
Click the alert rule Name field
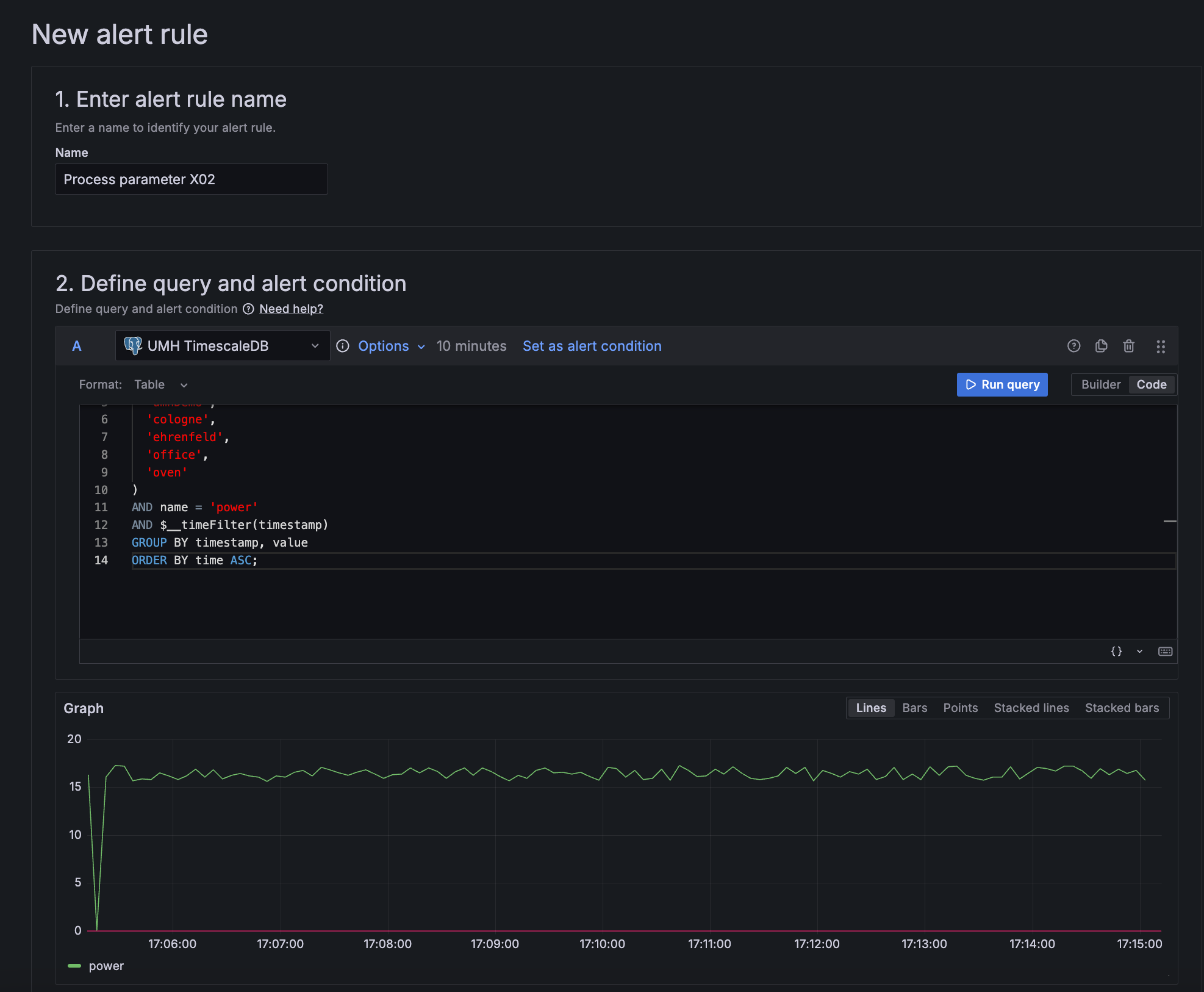click(192, 179)
